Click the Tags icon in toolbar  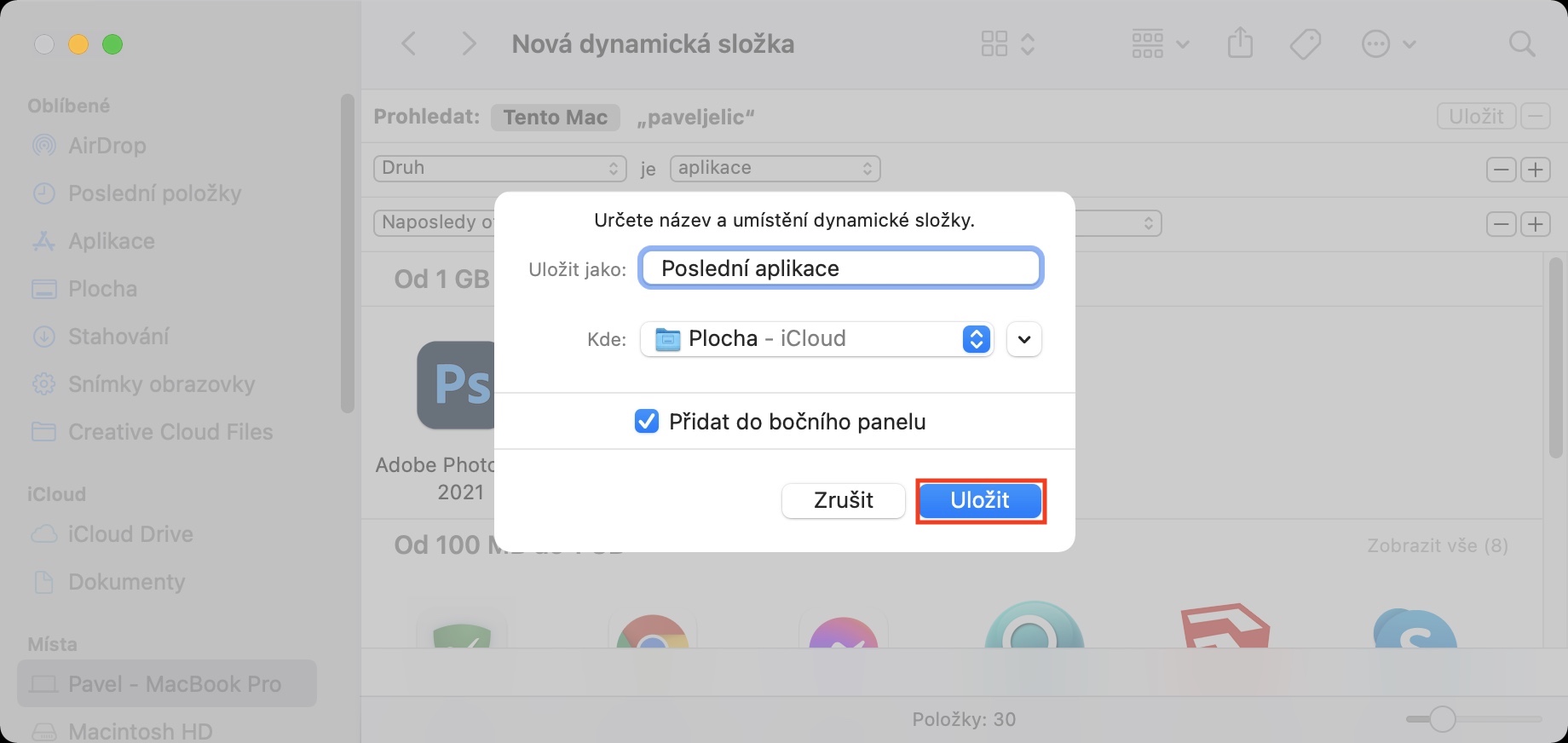point(1305,43)
